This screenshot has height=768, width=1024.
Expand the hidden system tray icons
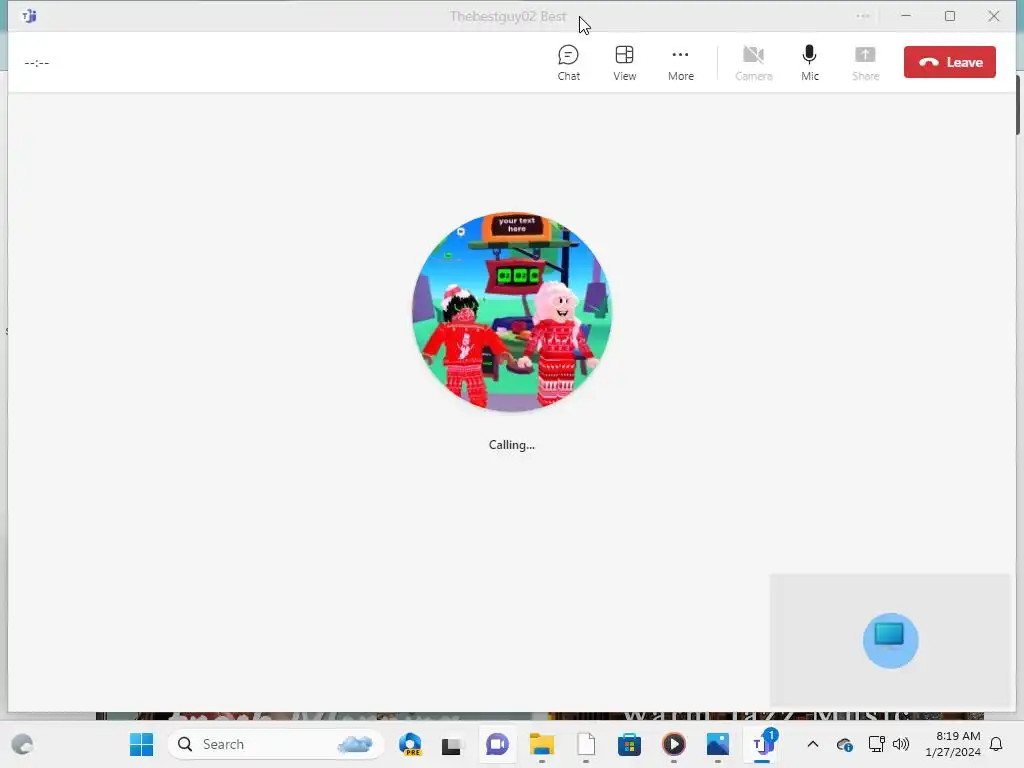(x=812, y=744)
